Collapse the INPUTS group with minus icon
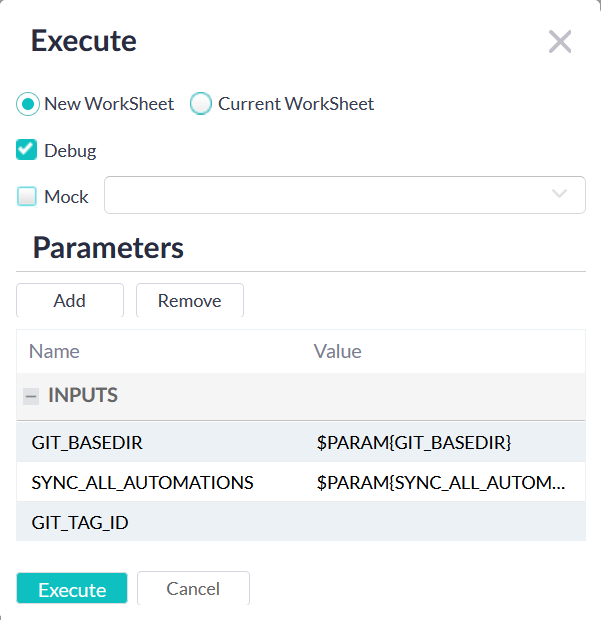The width and height of the screenshot is (601, 620). [31, 397]
